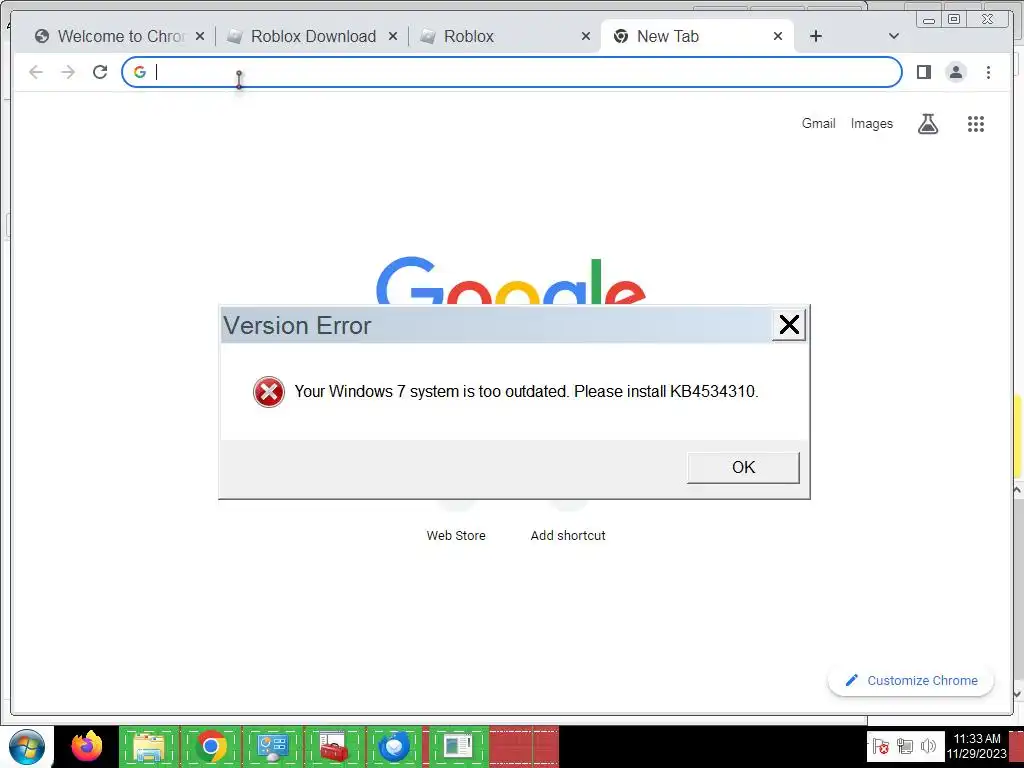Close the New Tab tab
Viewport: 1024px width, 768px height.
[778, 37]
